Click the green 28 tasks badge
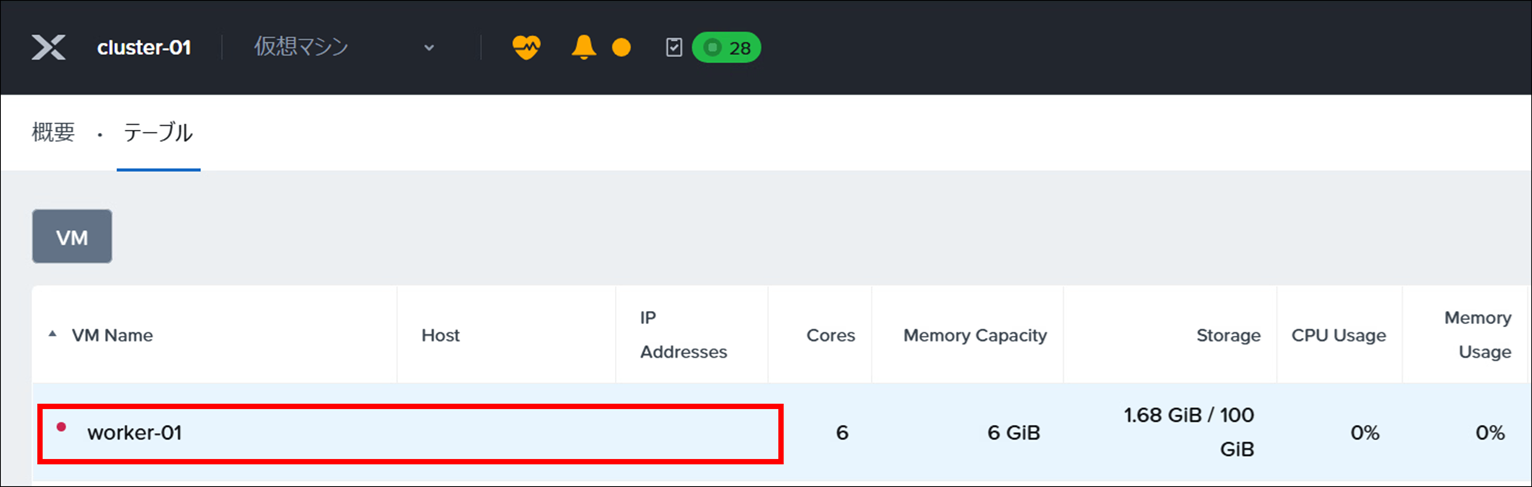This screenshot has width=1532, height=487. [x=727, y=47]
